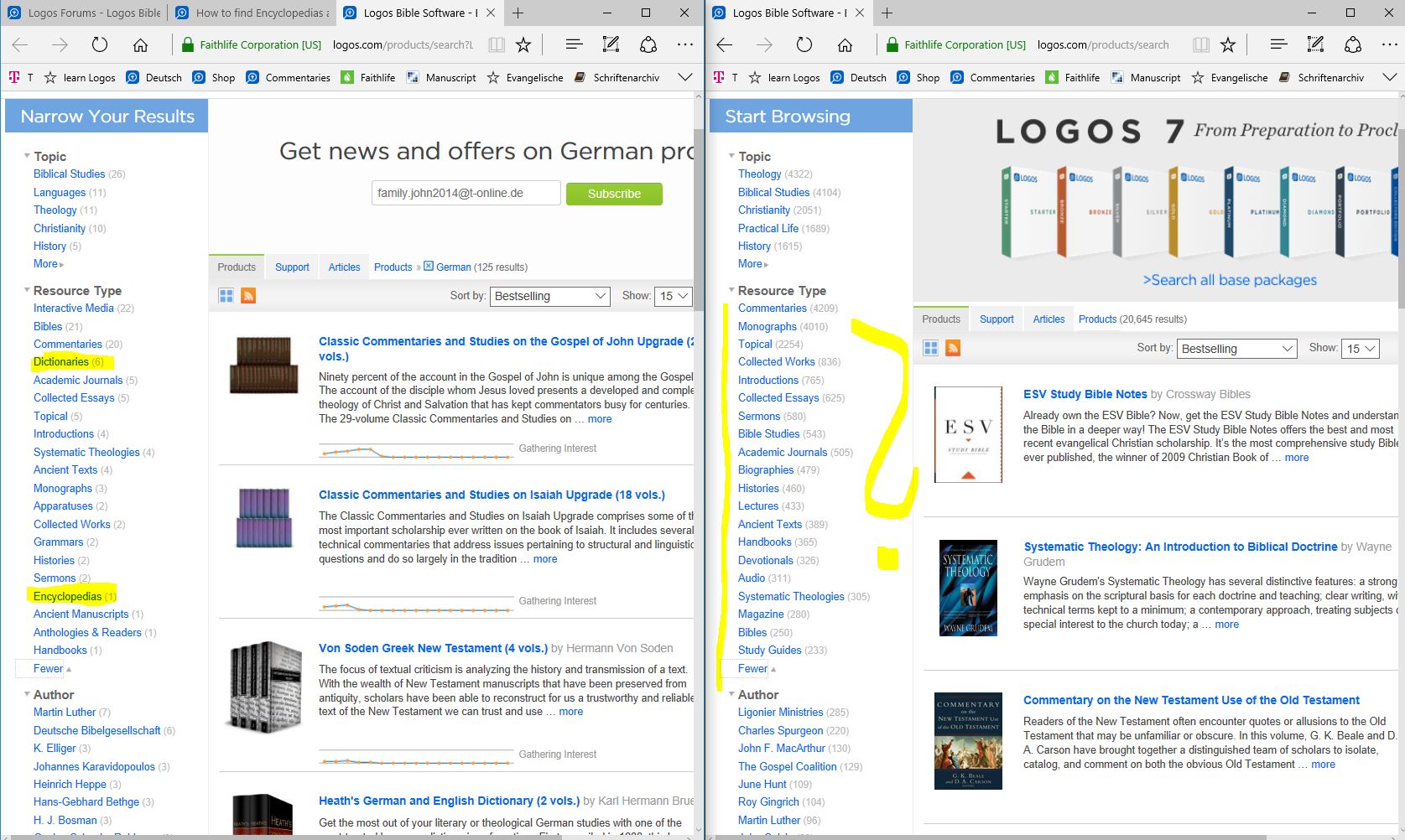Open a new tab in the left window
This screenshot has height=840, width=1405.
(518, 13)
